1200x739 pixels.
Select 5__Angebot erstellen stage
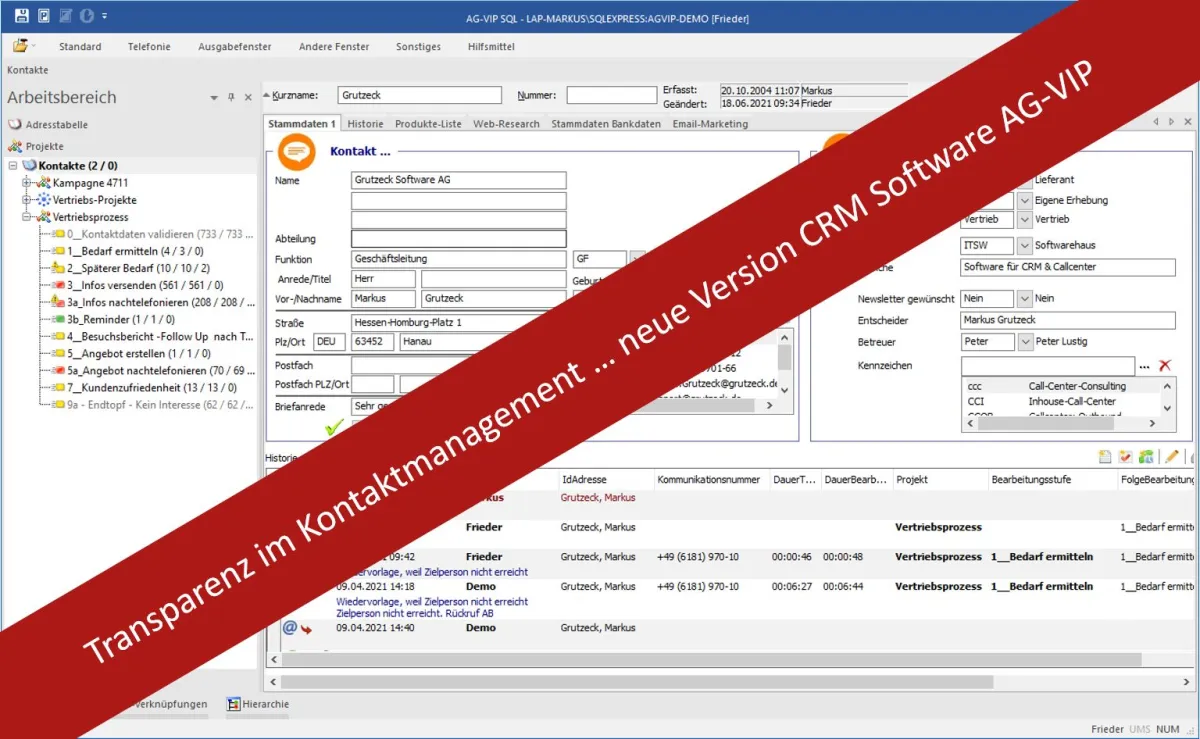[x=138, y=353]
